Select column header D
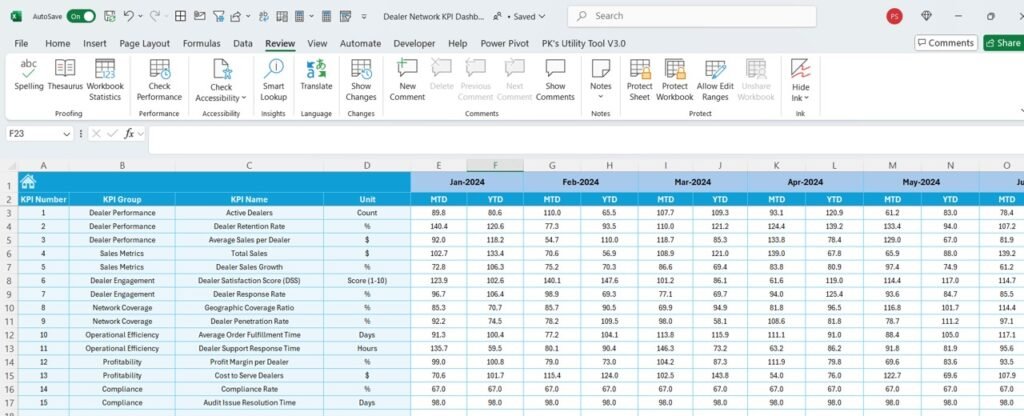The width and height of the screenshot is (1024, 416). click(367, 165)
